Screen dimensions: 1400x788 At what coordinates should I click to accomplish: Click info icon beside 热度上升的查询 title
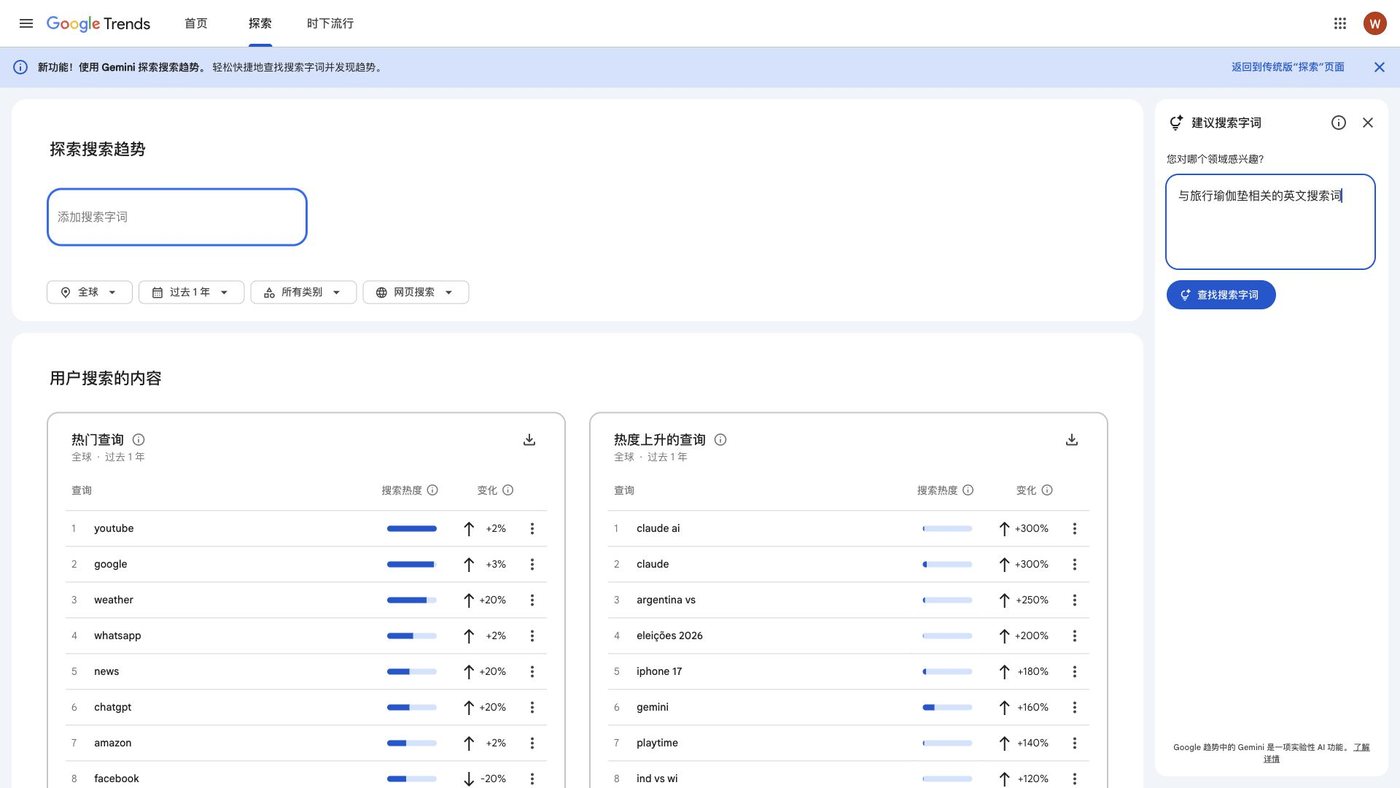[720, 439]
